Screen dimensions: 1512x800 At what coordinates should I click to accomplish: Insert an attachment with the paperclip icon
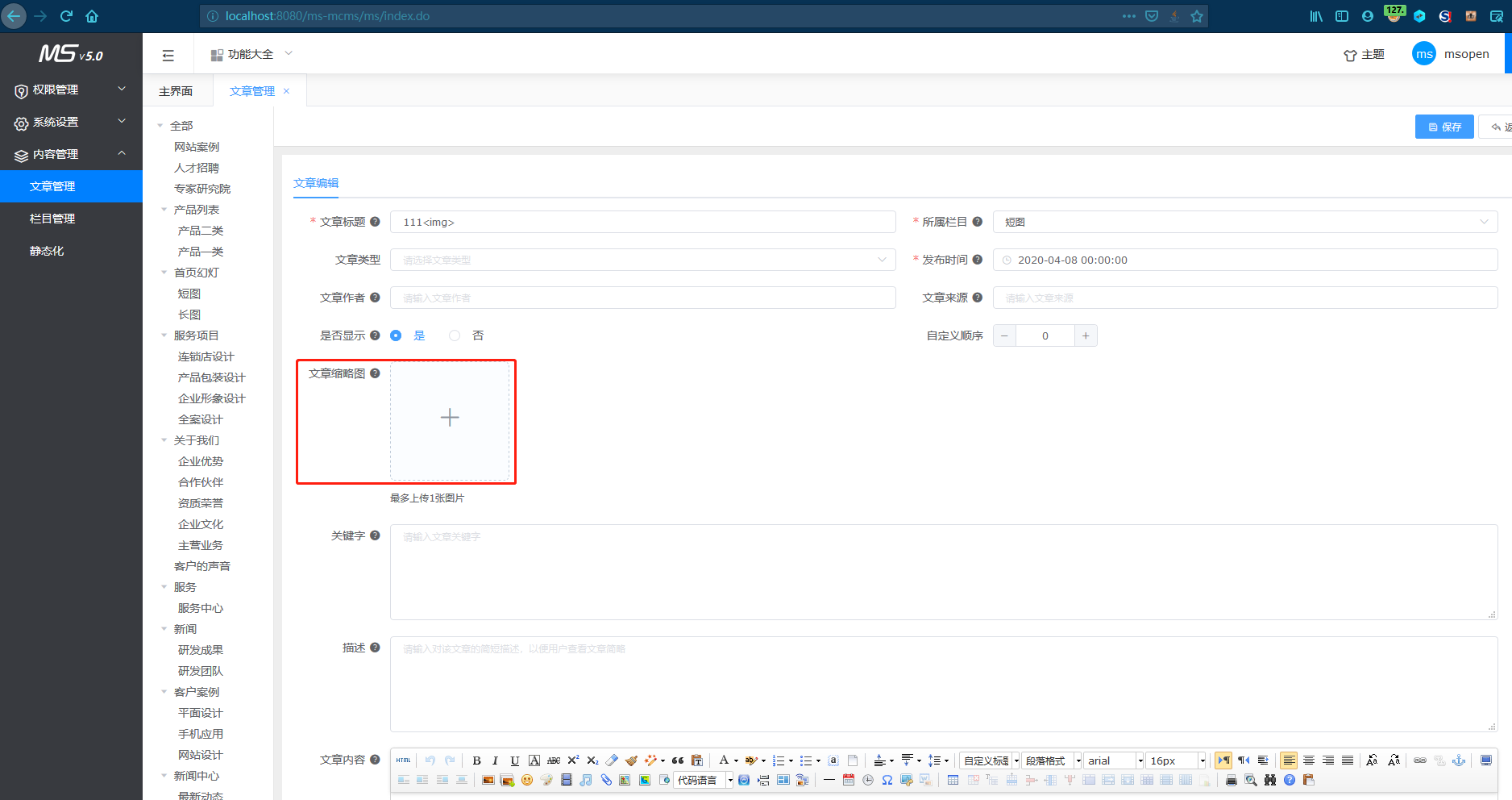coord(606,780)
